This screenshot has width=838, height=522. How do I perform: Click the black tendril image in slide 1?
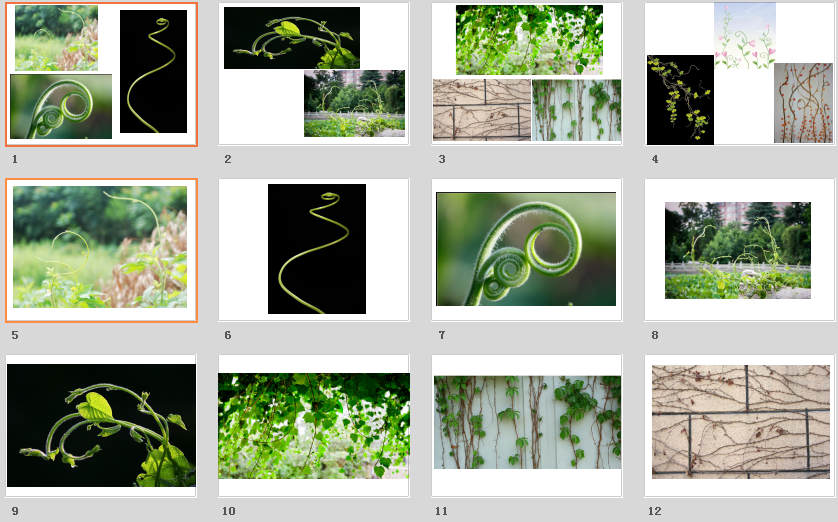click(x=153, y=72)
